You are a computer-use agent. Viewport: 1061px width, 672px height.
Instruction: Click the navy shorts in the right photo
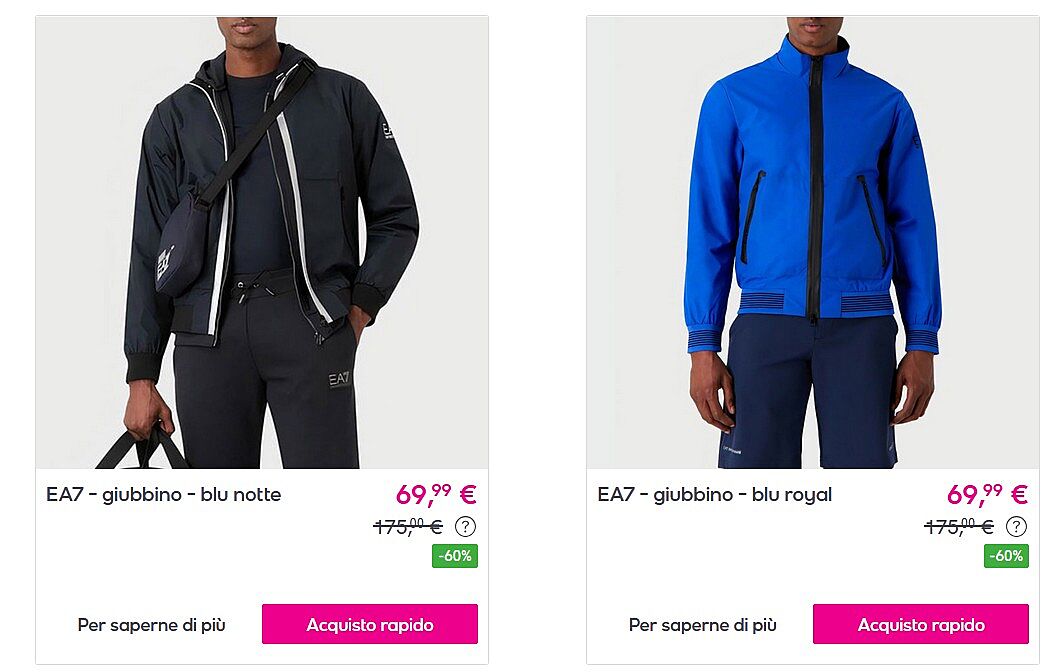coord(809,393)
